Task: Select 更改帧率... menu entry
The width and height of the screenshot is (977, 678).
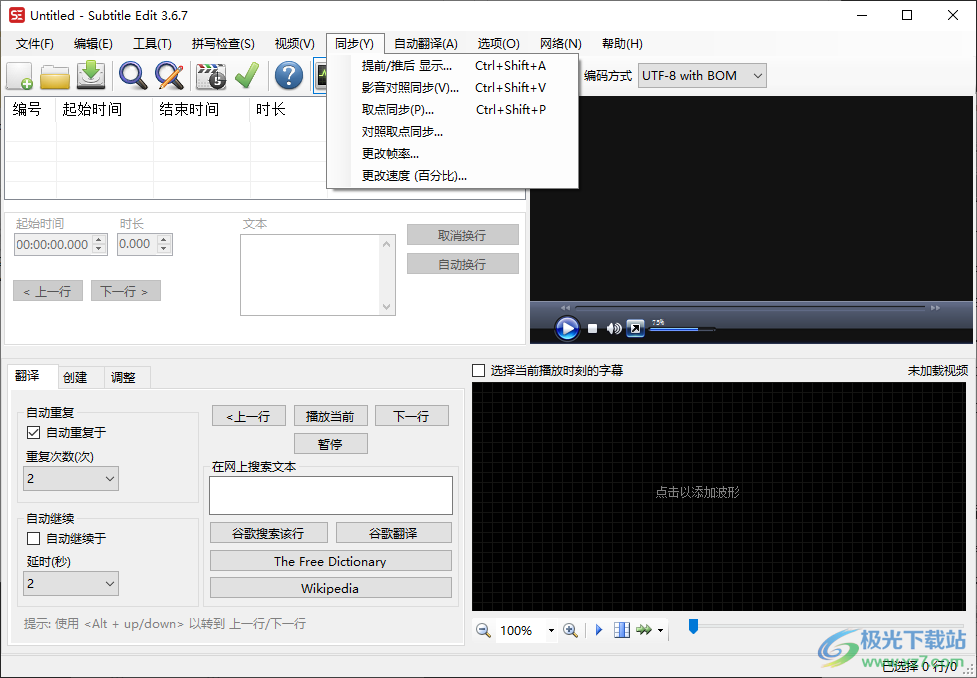Action: [x=453, y=154]
